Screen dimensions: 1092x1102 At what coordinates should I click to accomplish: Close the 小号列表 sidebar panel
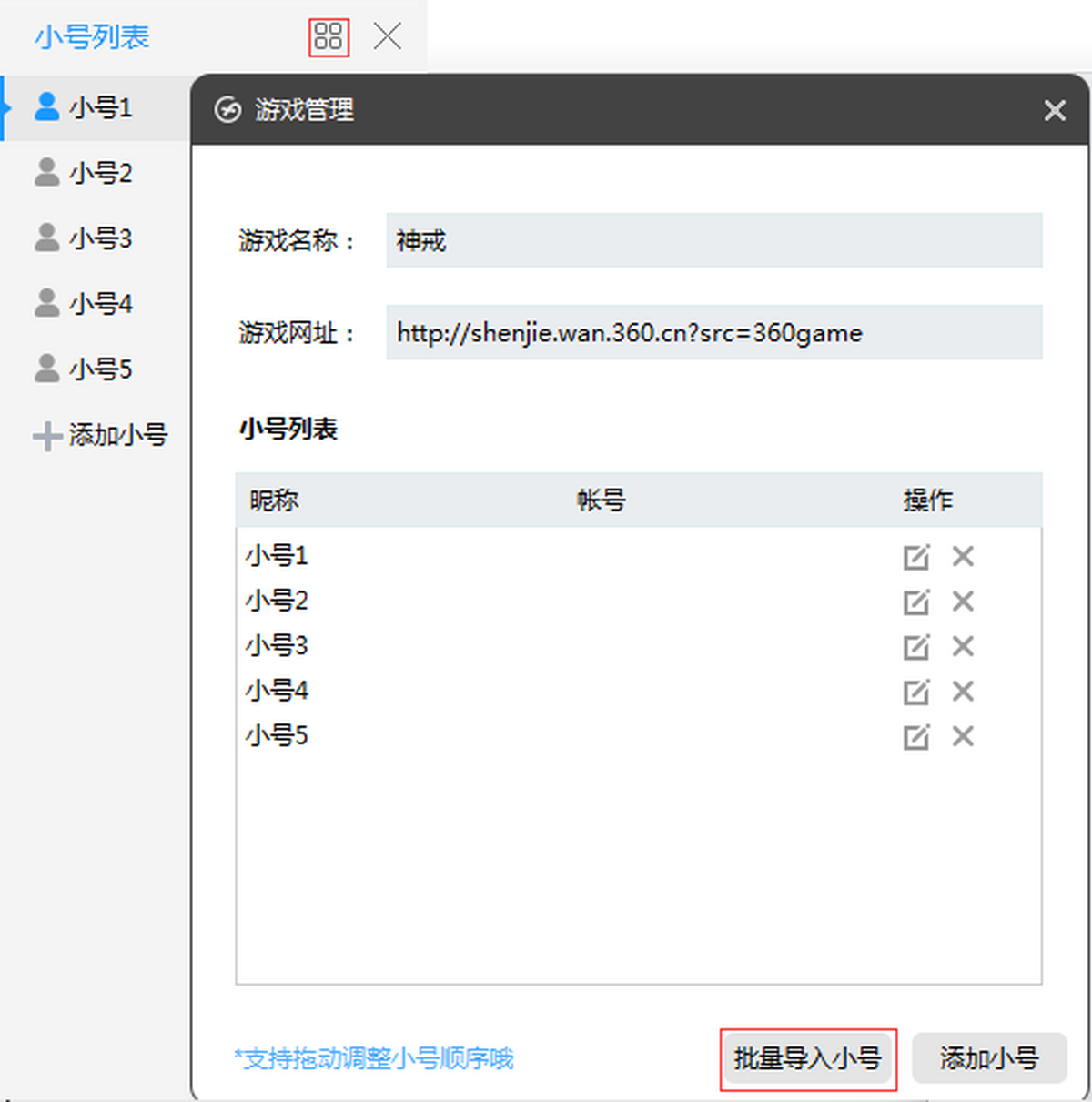pyautogui.click(x=388, y=37)
